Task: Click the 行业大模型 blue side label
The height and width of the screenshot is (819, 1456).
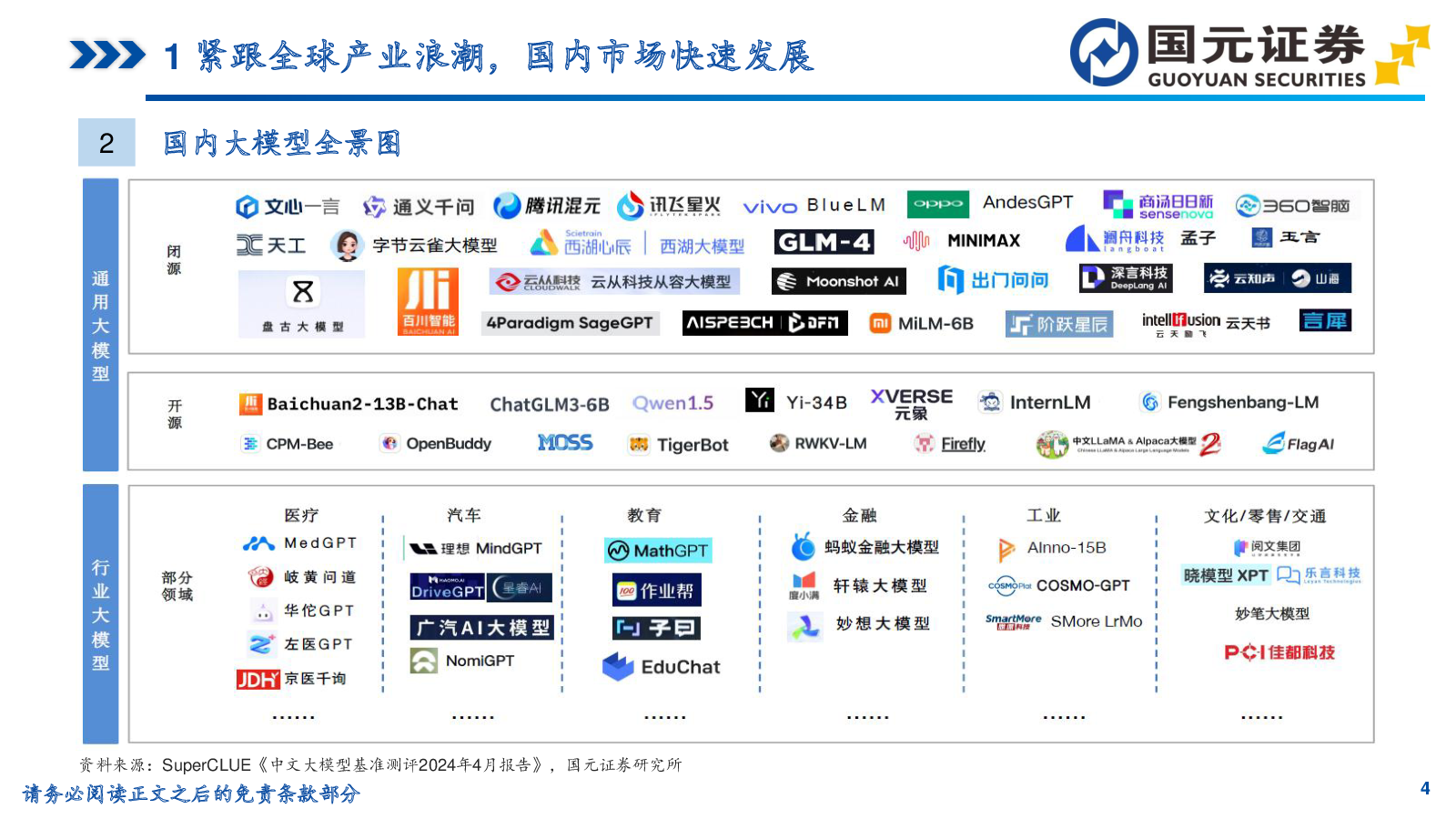Action: click(101, 614)
